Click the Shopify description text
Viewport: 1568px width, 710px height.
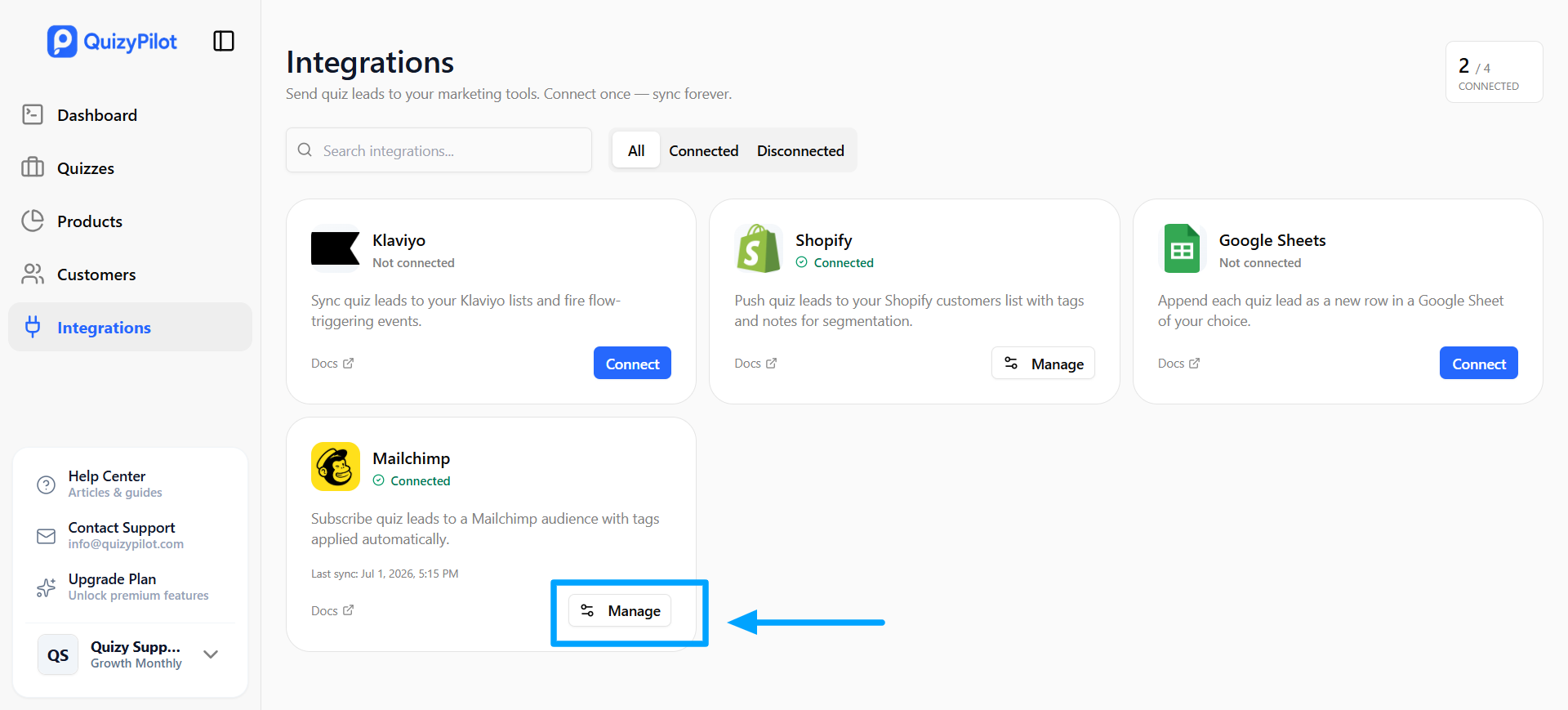click(x=909, y=310)
